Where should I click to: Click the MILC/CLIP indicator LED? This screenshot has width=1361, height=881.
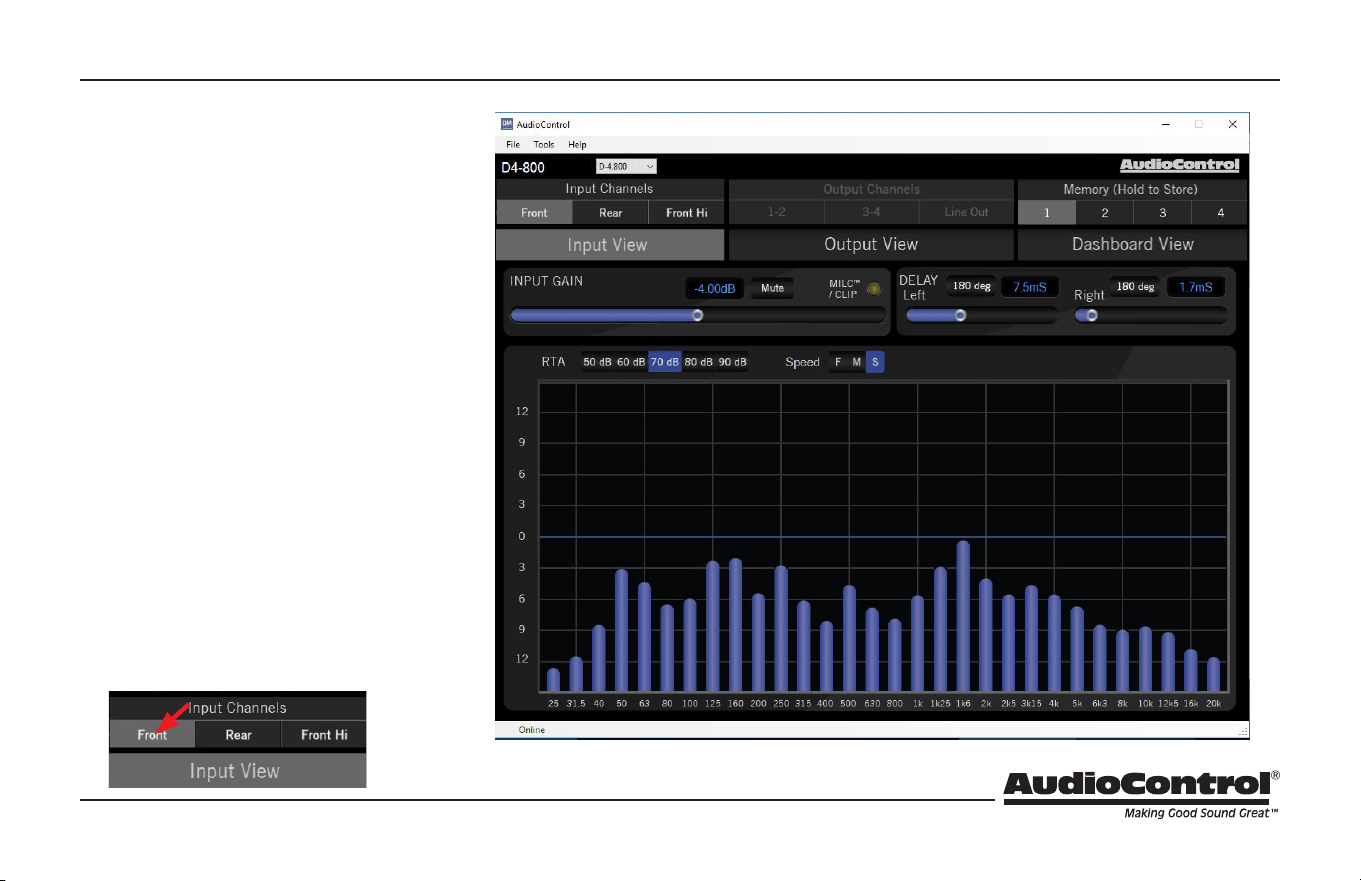[874, 289]
